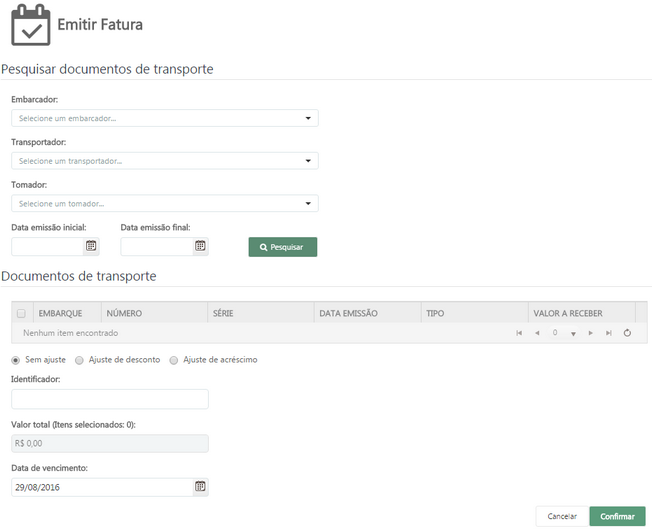Check the select-all checkbox in grid header

pyautogui.click(x=21, y=314)
